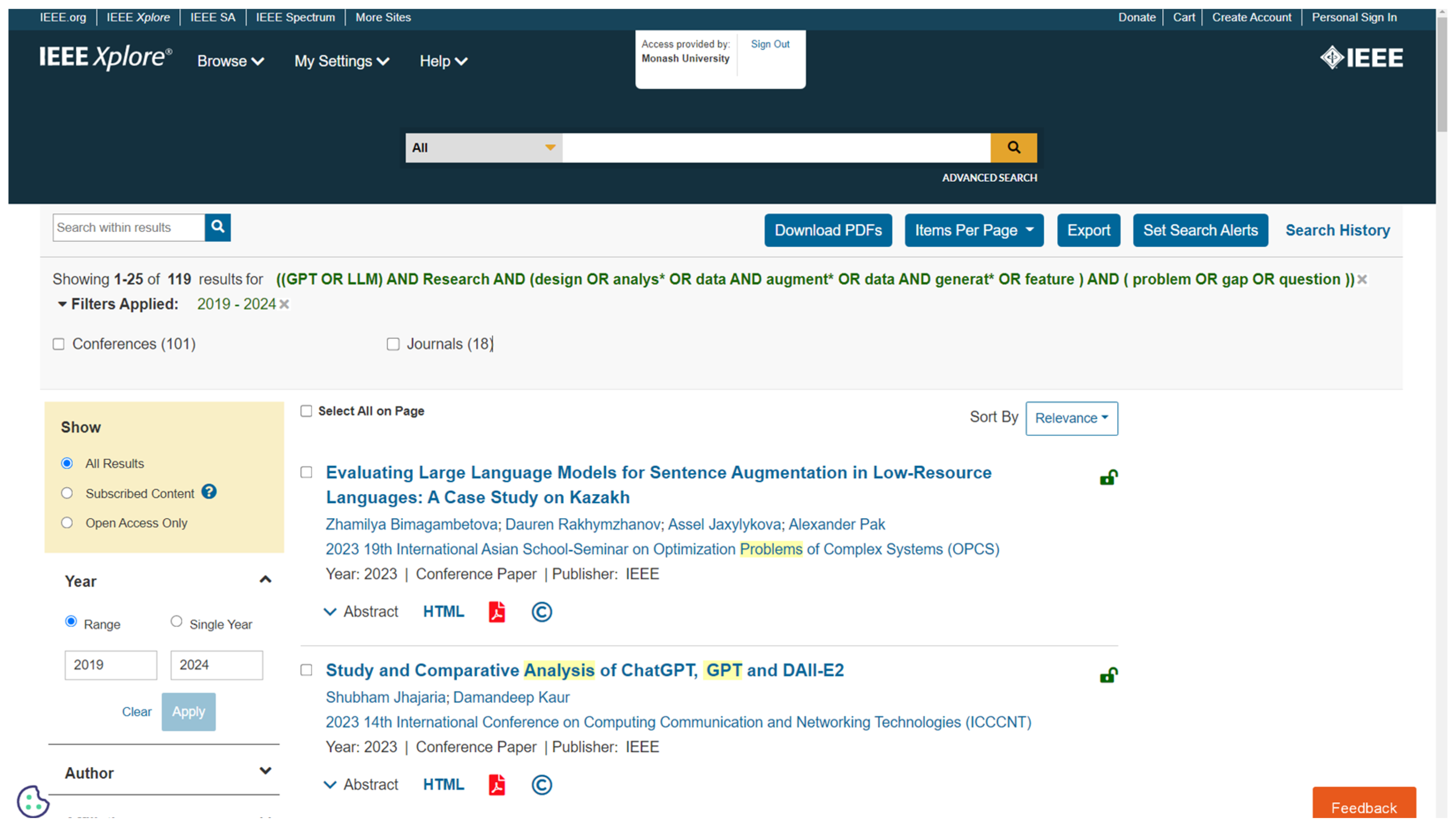
Task: Click the Subscribed Content help question icon
Action: 209,492
